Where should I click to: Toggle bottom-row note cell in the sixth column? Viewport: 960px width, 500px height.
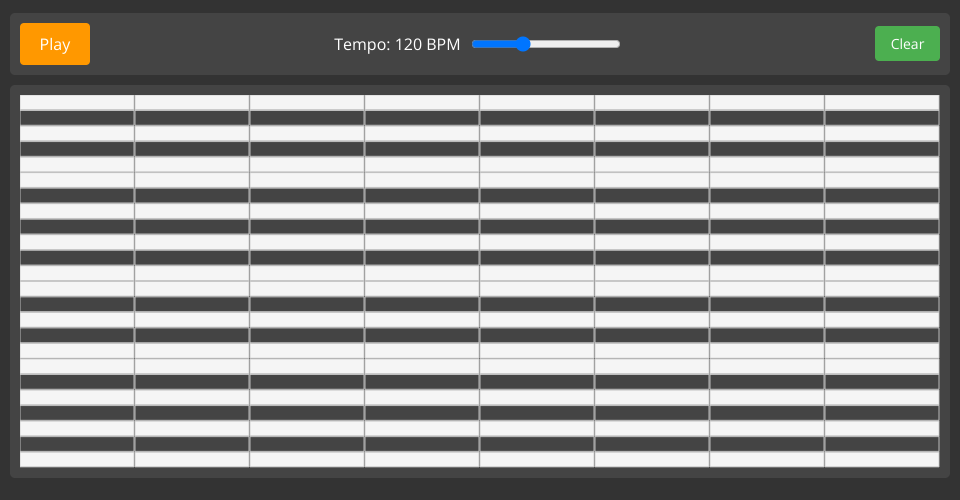pyautogui.click(x=652, y=460)
